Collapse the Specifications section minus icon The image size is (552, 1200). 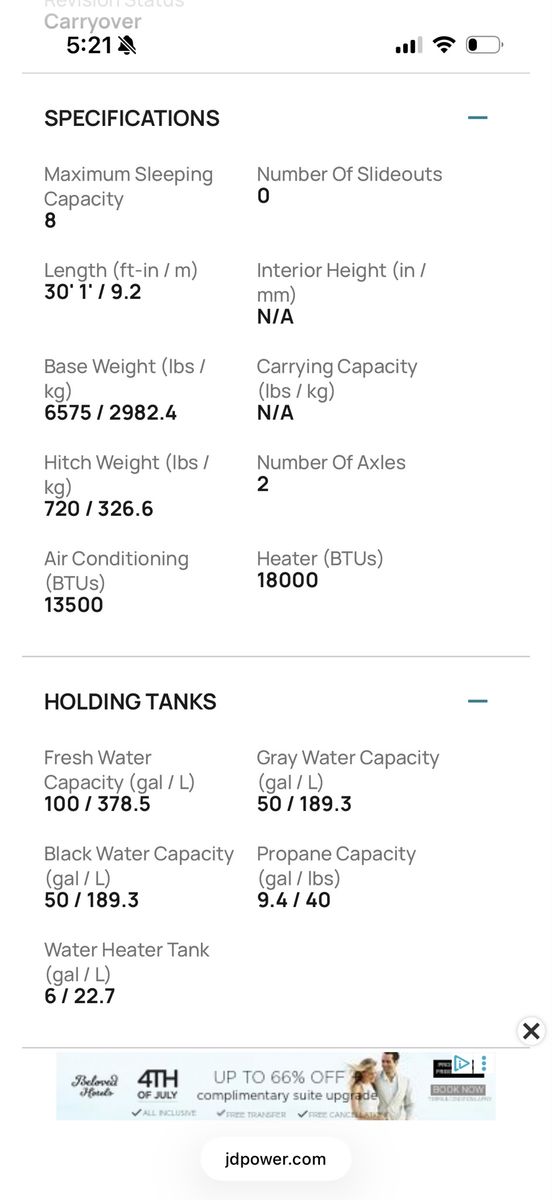click(x=478, y=118)
